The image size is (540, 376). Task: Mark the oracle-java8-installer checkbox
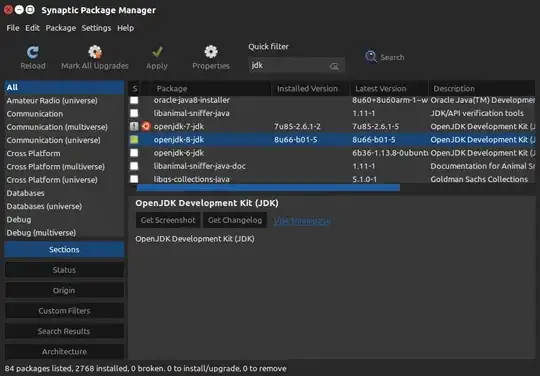coord(134,100)
